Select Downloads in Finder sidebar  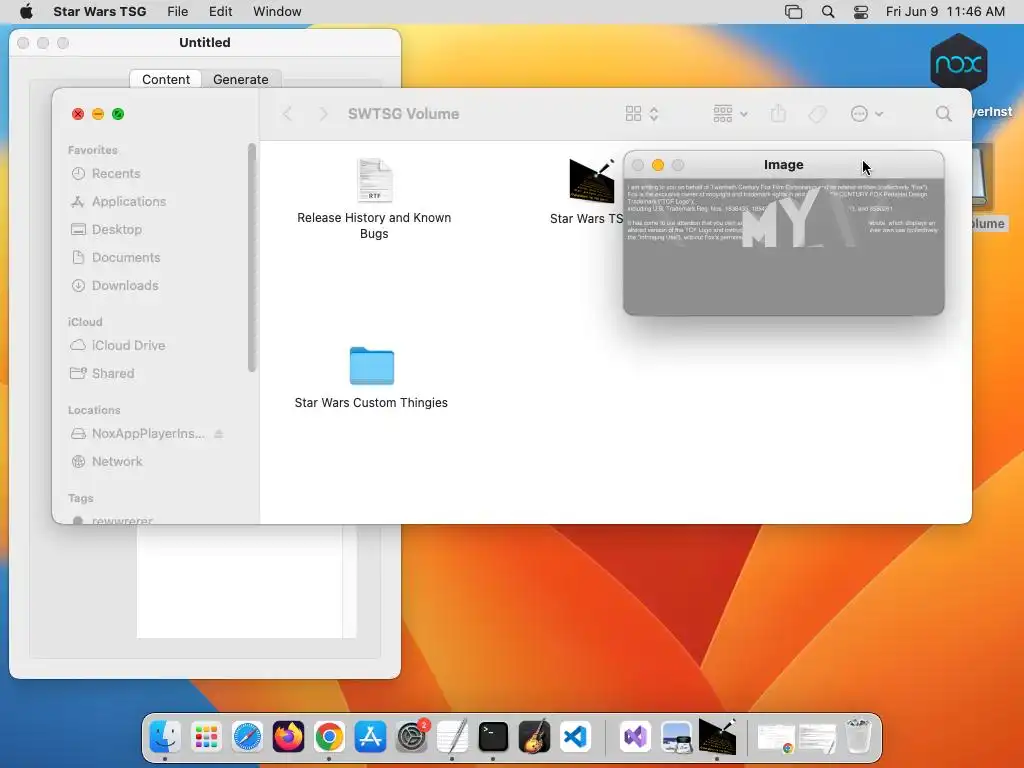125,286
